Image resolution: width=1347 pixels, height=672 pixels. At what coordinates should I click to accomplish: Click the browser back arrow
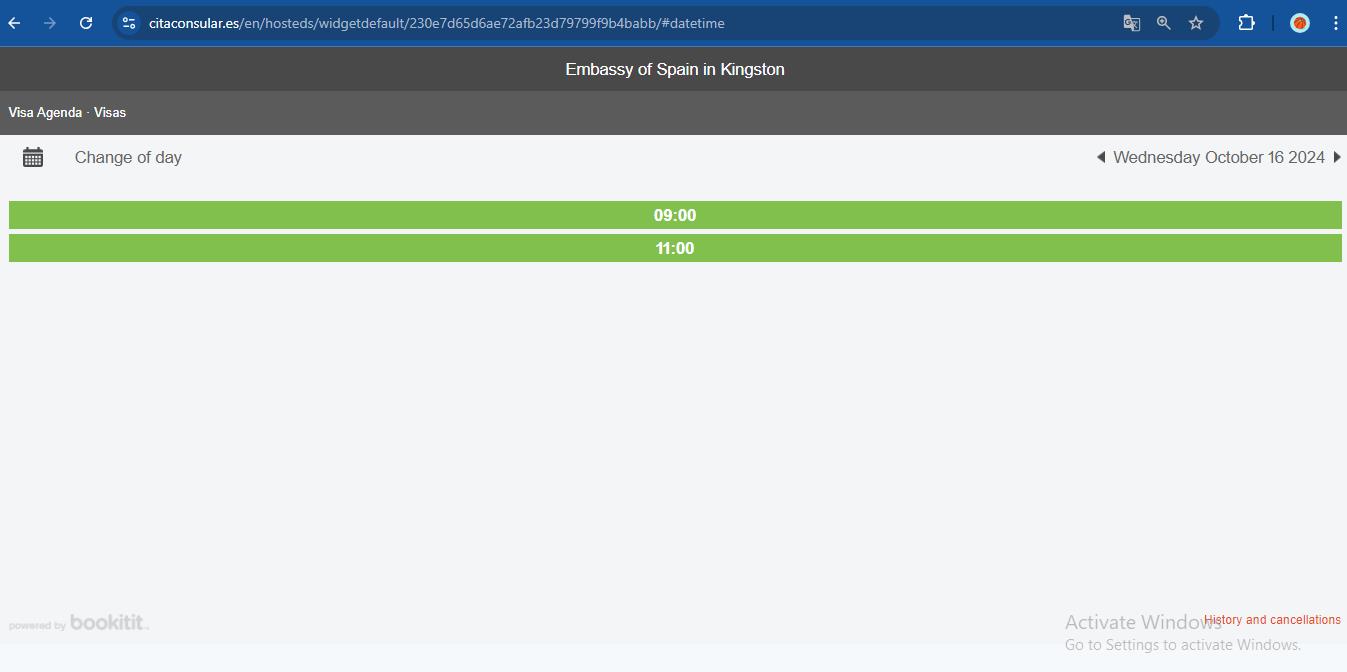click(x=15, y=23)
